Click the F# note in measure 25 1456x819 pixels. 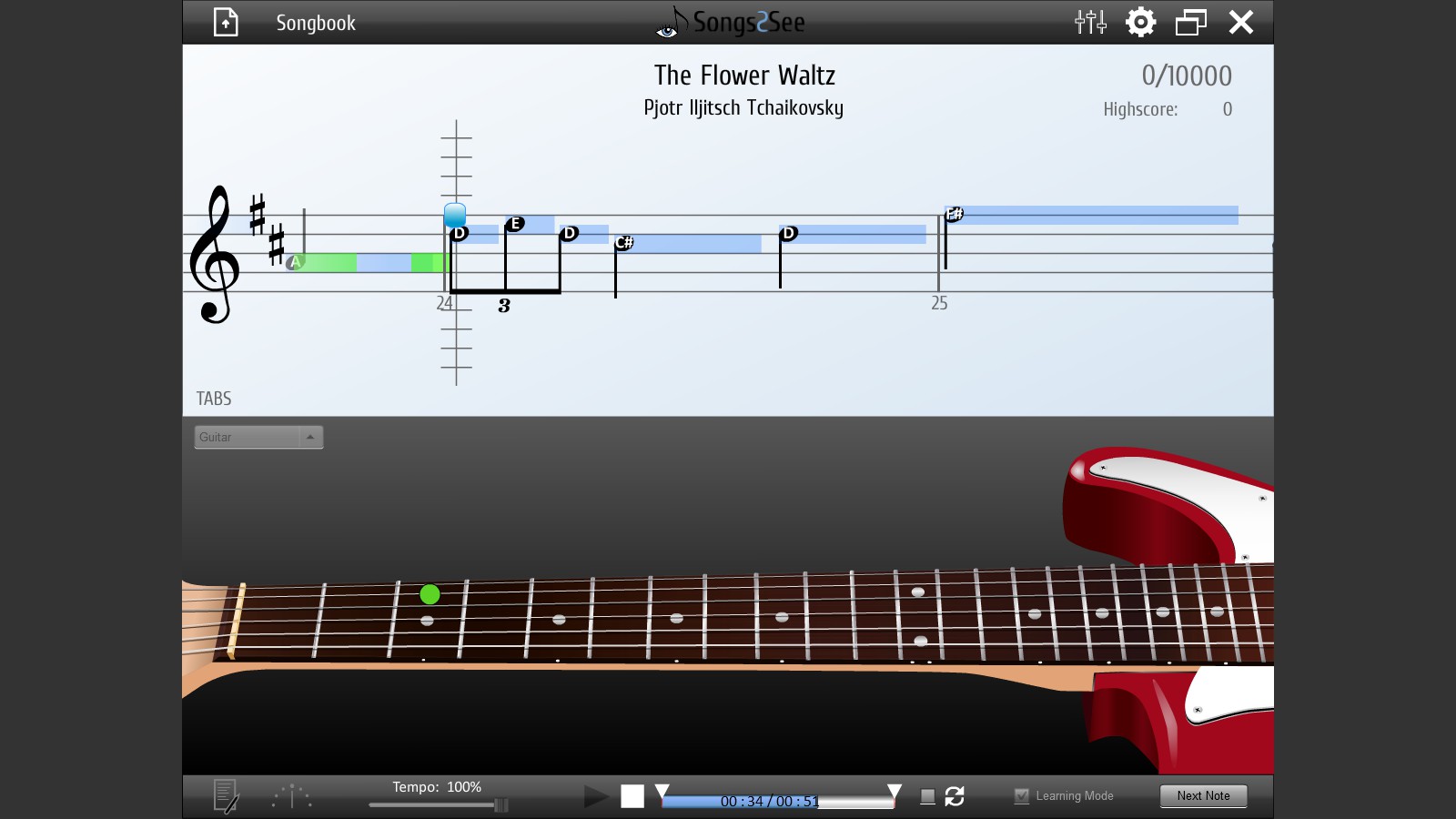click(x=954, y=215)
